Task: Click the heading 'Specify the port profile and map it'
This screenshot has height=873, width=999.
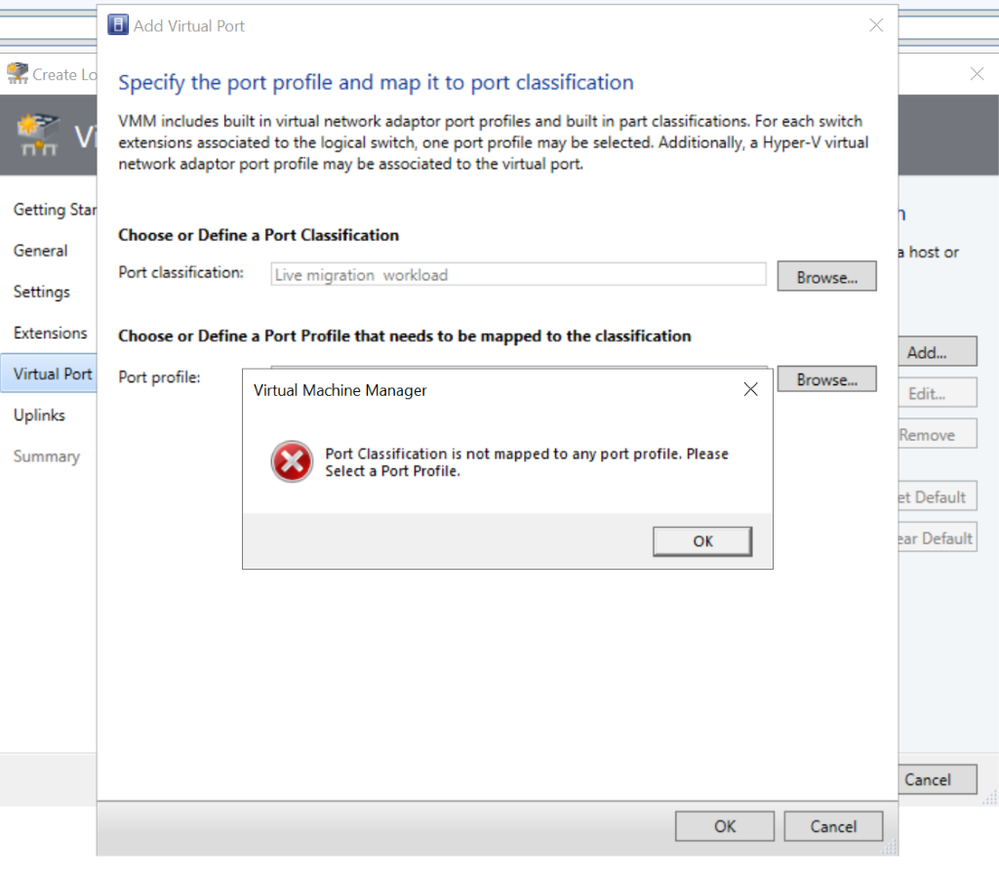Action: [376, 82]
